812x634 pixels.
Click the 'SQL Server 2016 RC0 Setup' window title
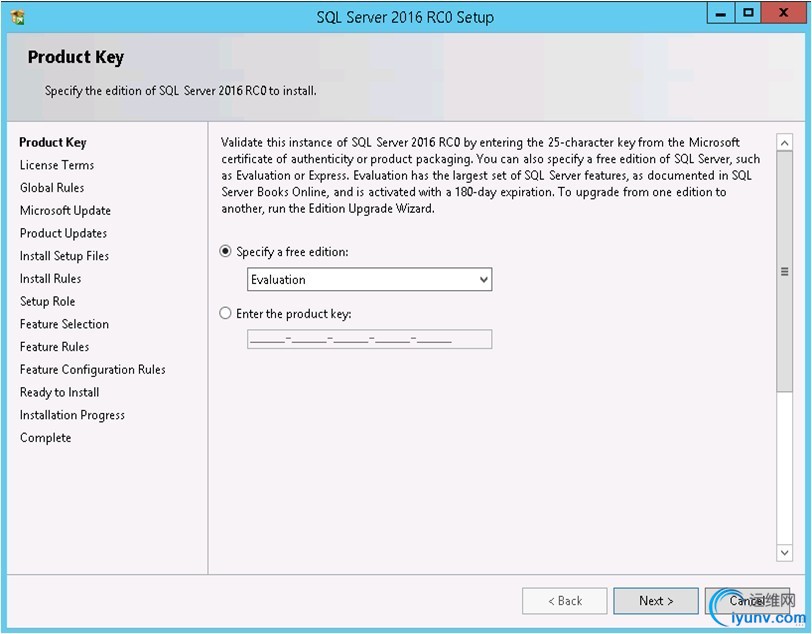click(405, 17)
